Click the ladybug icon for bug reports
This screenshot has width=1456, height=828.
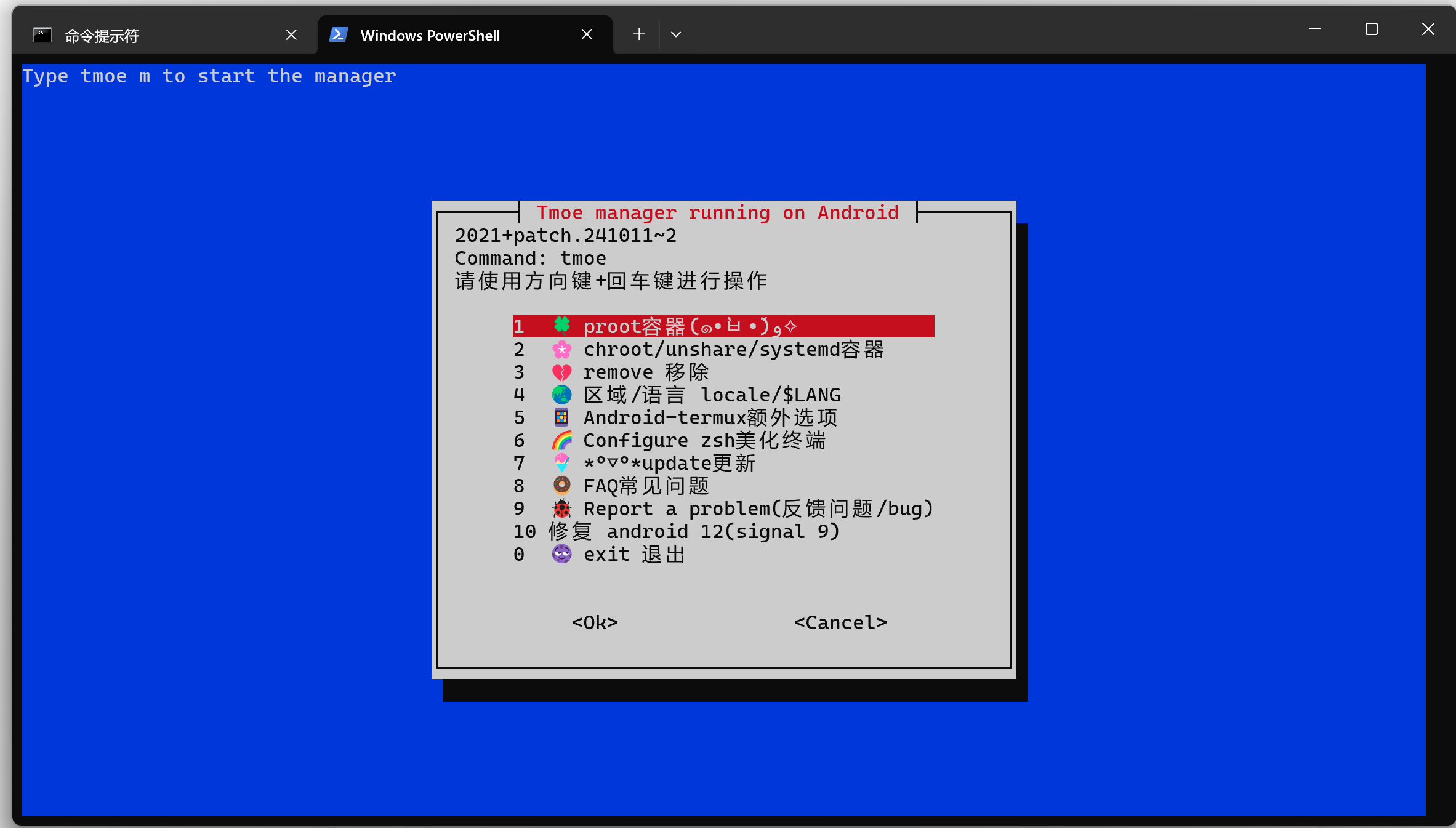(x=561, y=508)
